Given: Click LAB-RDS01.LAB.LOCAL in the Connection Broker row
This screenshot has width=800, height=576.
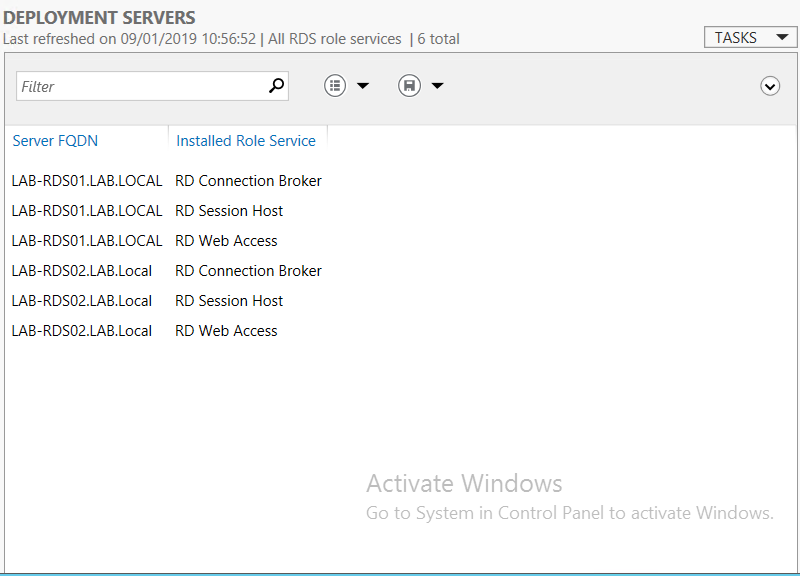Looking at the screenshot, I should point(86,181).
